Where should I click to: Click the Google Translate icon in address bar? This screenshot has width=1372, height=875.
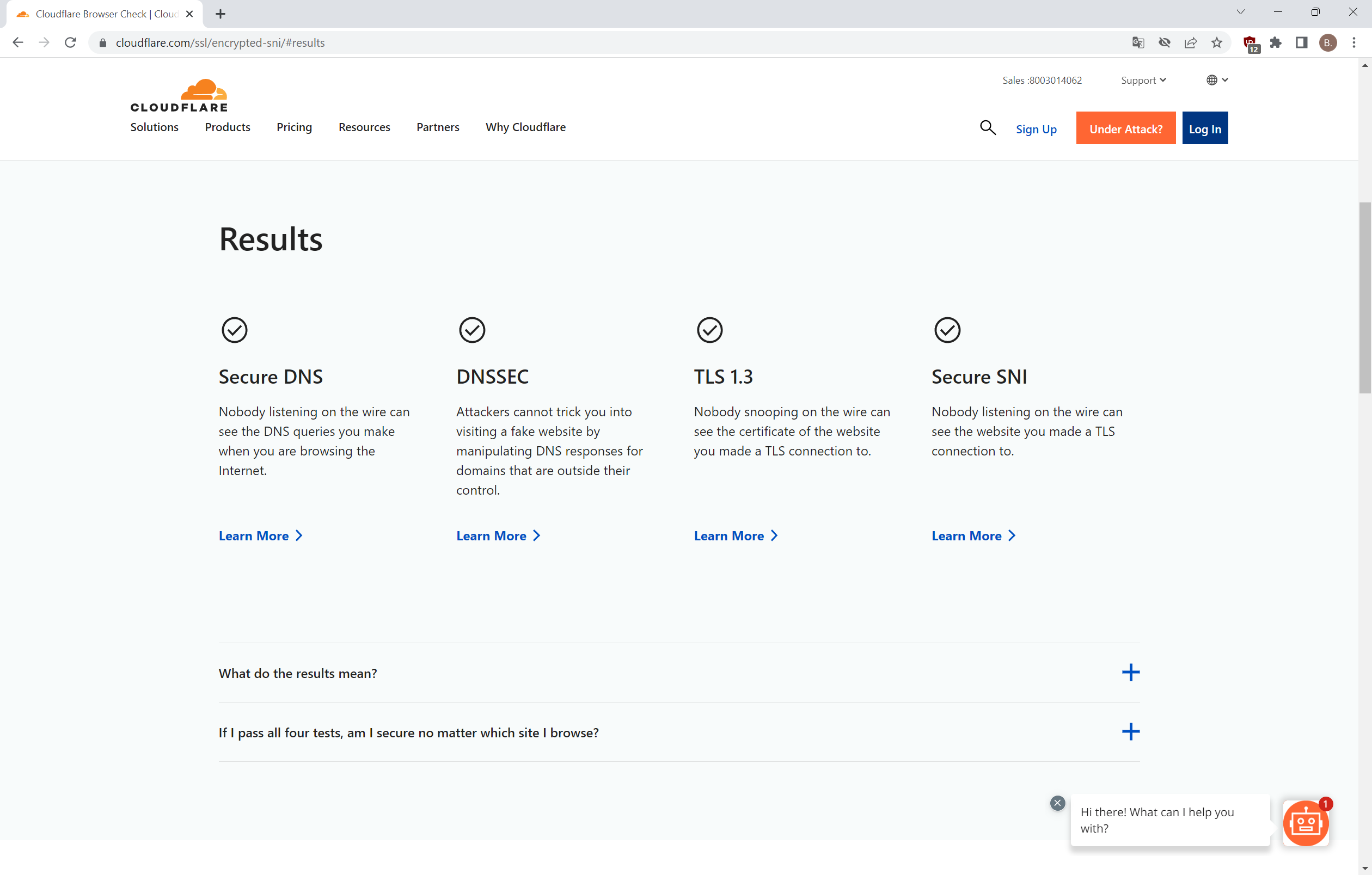(x=1138, y=42)
